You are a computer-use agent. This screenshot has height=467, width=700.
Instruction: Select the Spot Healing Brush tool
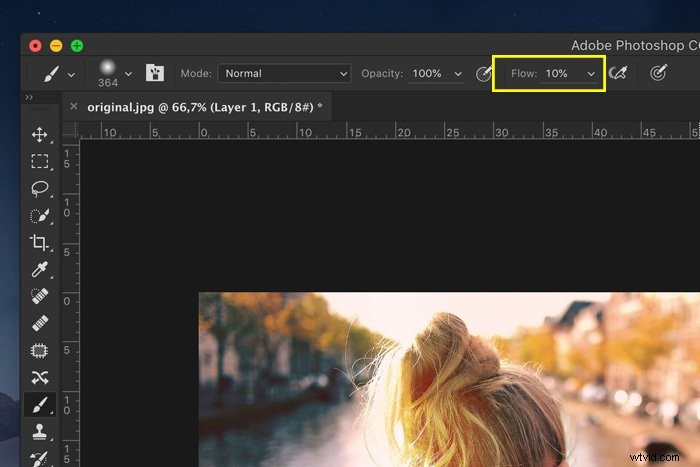coord(39,296)
